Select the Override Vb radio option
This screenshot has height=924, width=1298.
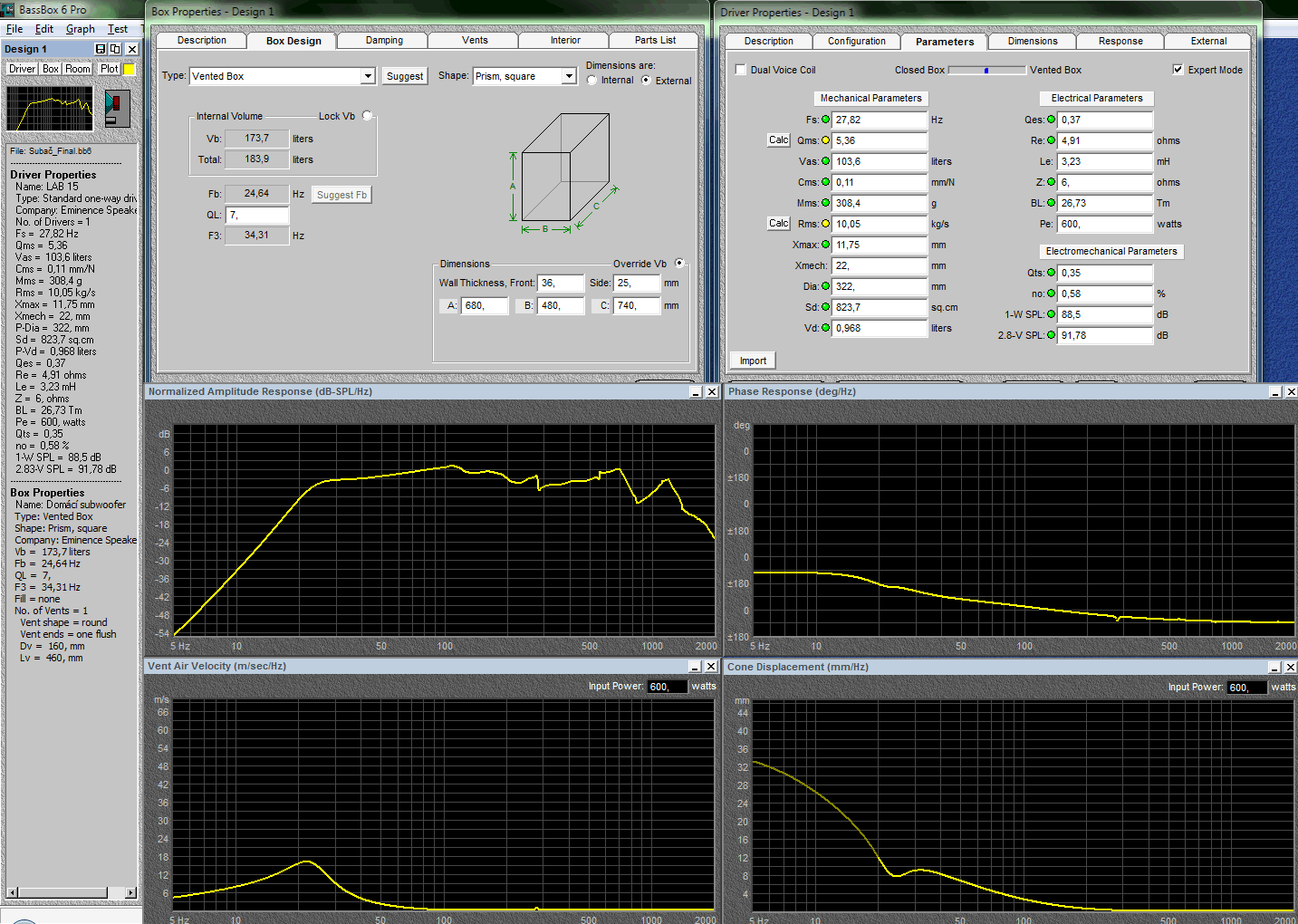coord(679,264)
